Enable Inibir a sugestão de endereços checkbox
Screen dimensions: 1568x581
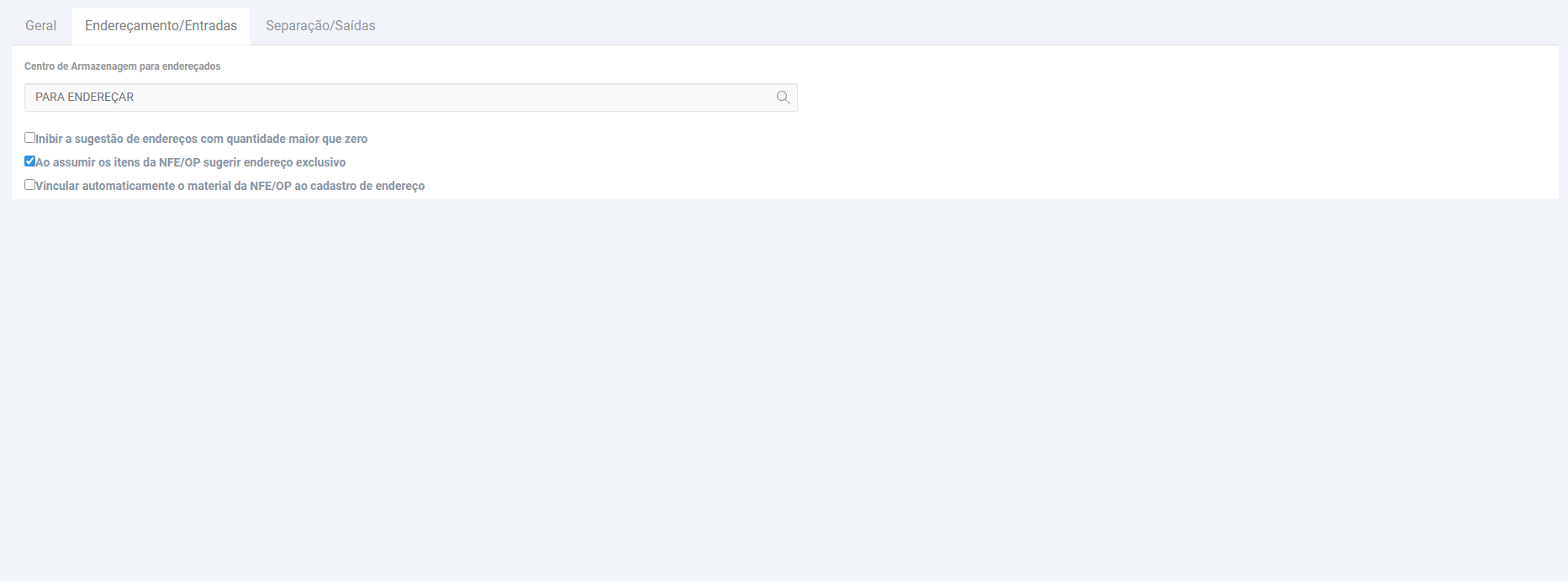pos(29,138)
